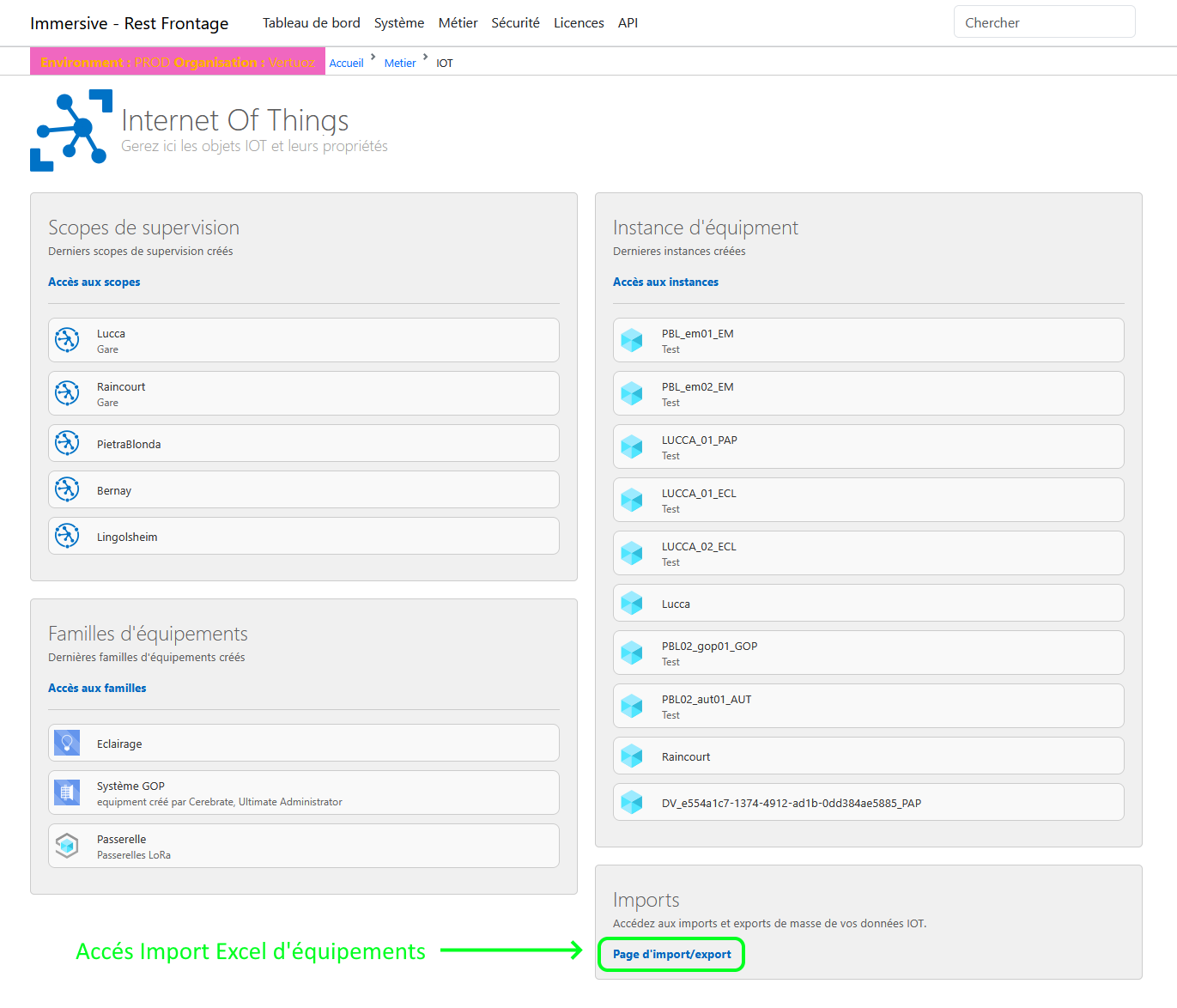Click the Accès aux familles link
Image resolution: width=1177 pixels, height=1008 pixels.
[x=97, y=688]
